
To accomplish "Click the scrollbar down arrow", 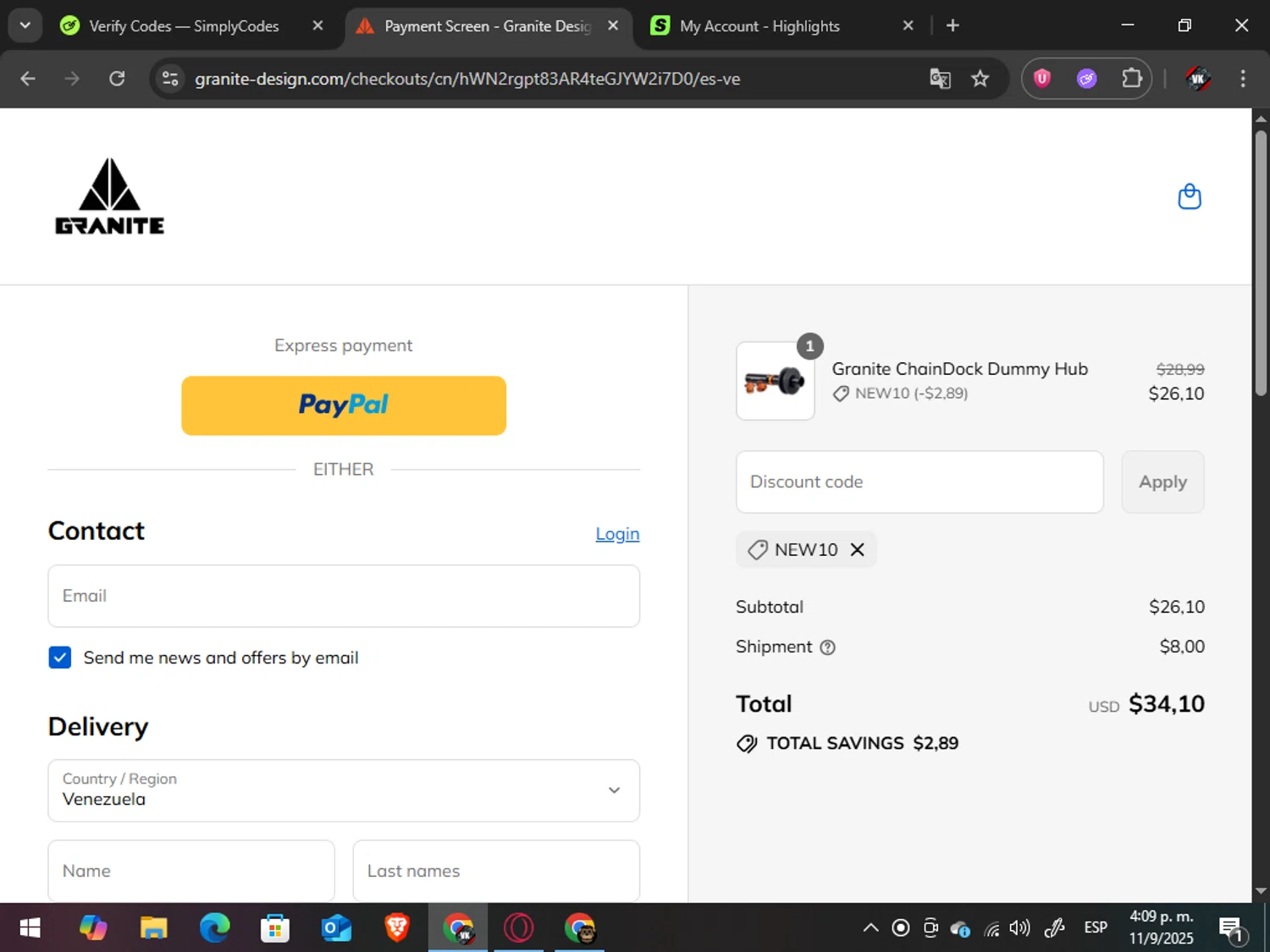I will [x=1261, y=891].
